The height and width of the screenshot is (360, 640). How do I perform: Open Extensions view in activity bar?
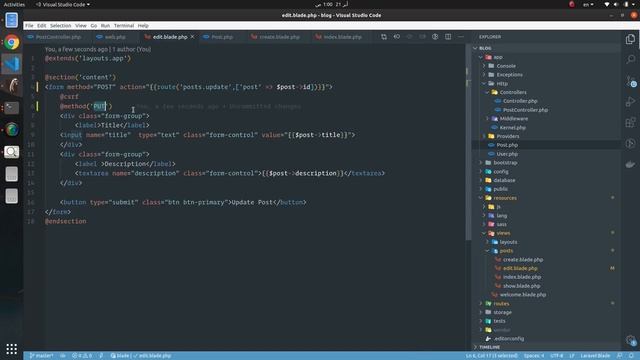pyautogui.click(x=630, y=122)
